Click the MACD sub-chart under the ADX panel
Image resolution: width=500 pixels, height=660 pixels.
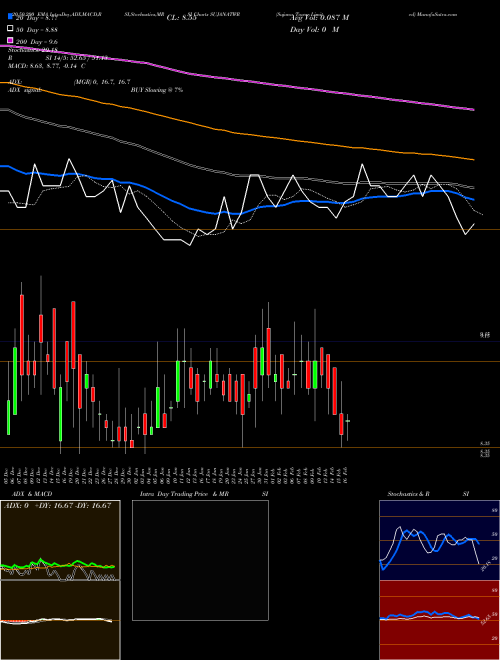pos(60,620)
